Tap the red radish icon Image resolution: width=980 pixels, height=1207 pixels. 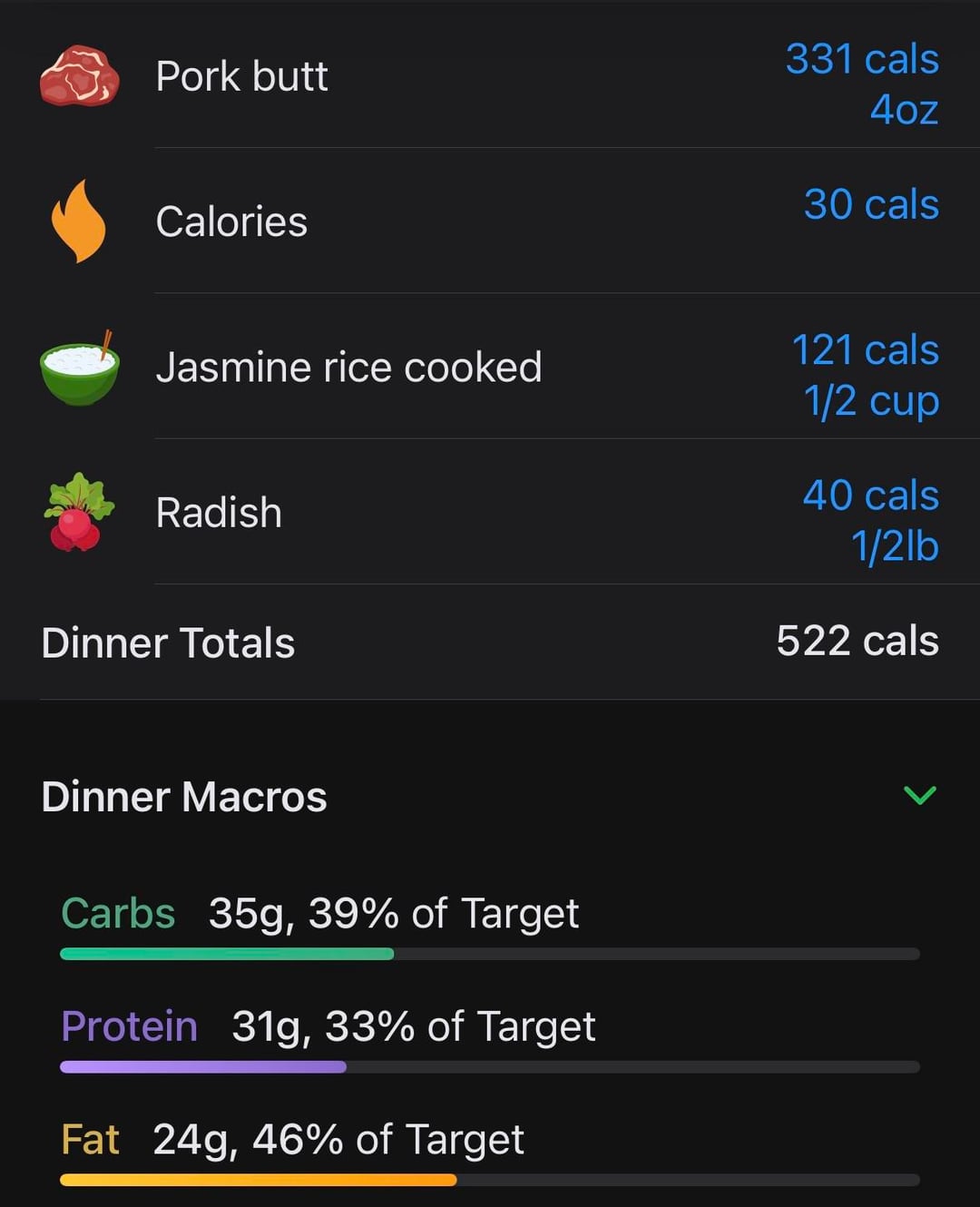click(78, 513)
